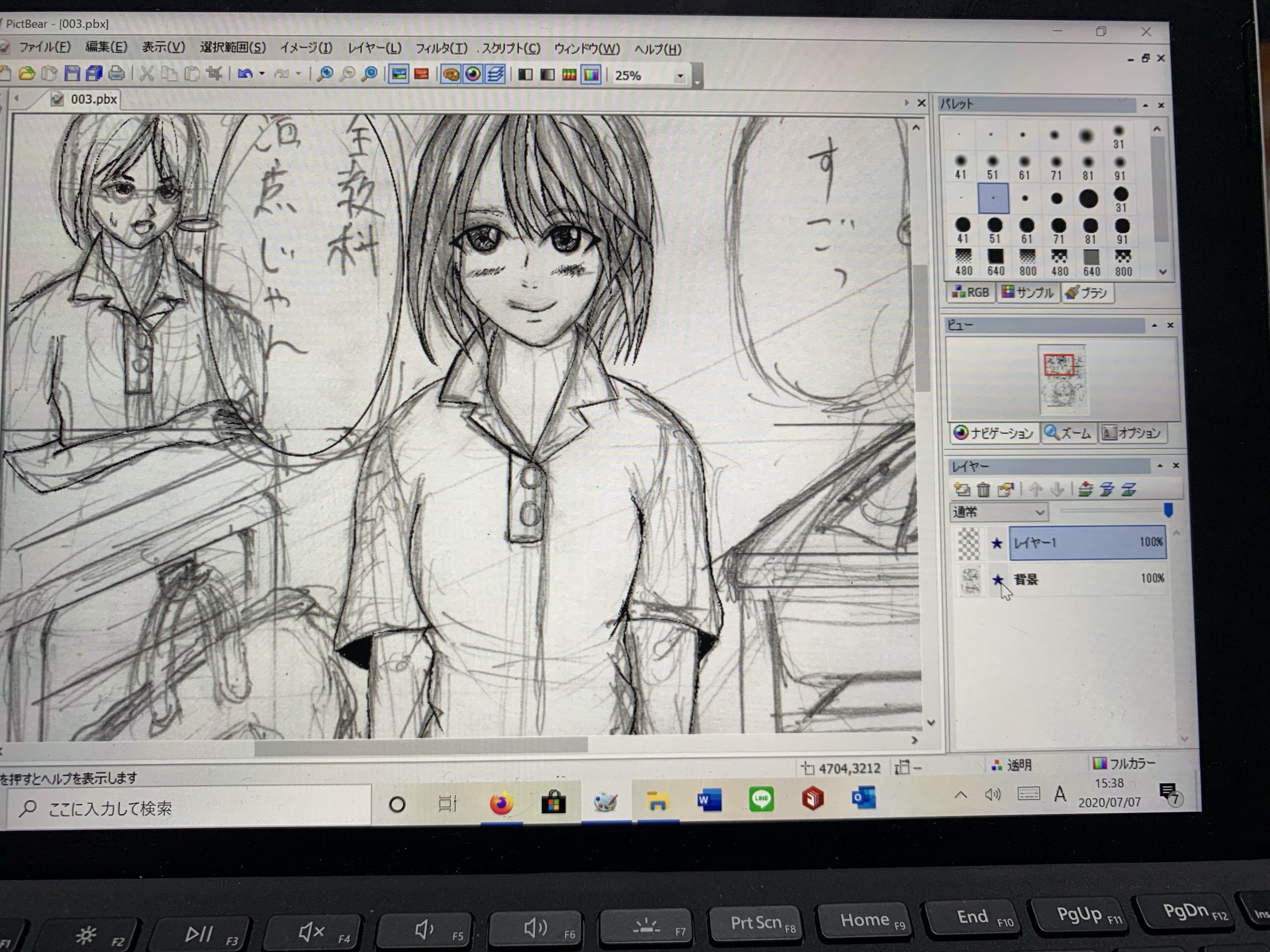Toggle the landscape image toolbar button
The width and height of the screenshot is (1270, 952).
[398, 74]
